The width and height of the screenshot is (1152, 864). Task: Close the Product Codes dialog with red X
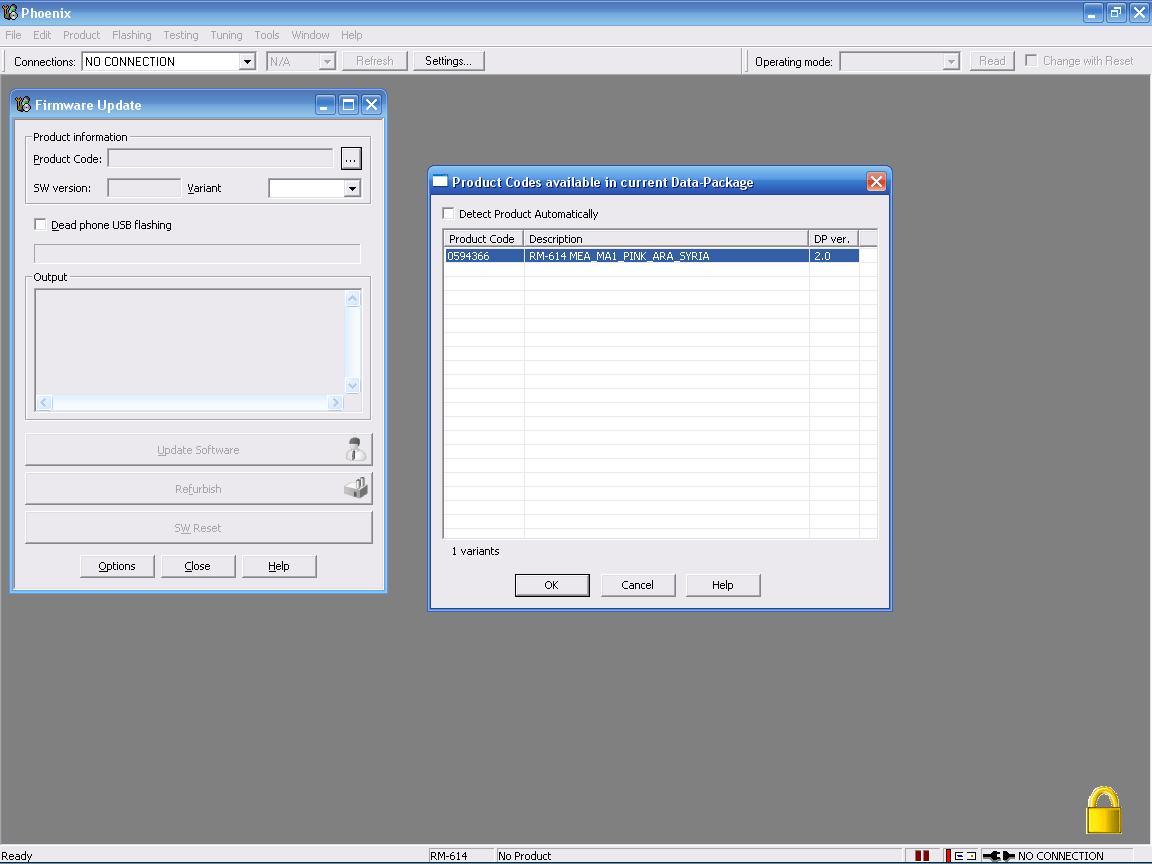pos(876,181)
